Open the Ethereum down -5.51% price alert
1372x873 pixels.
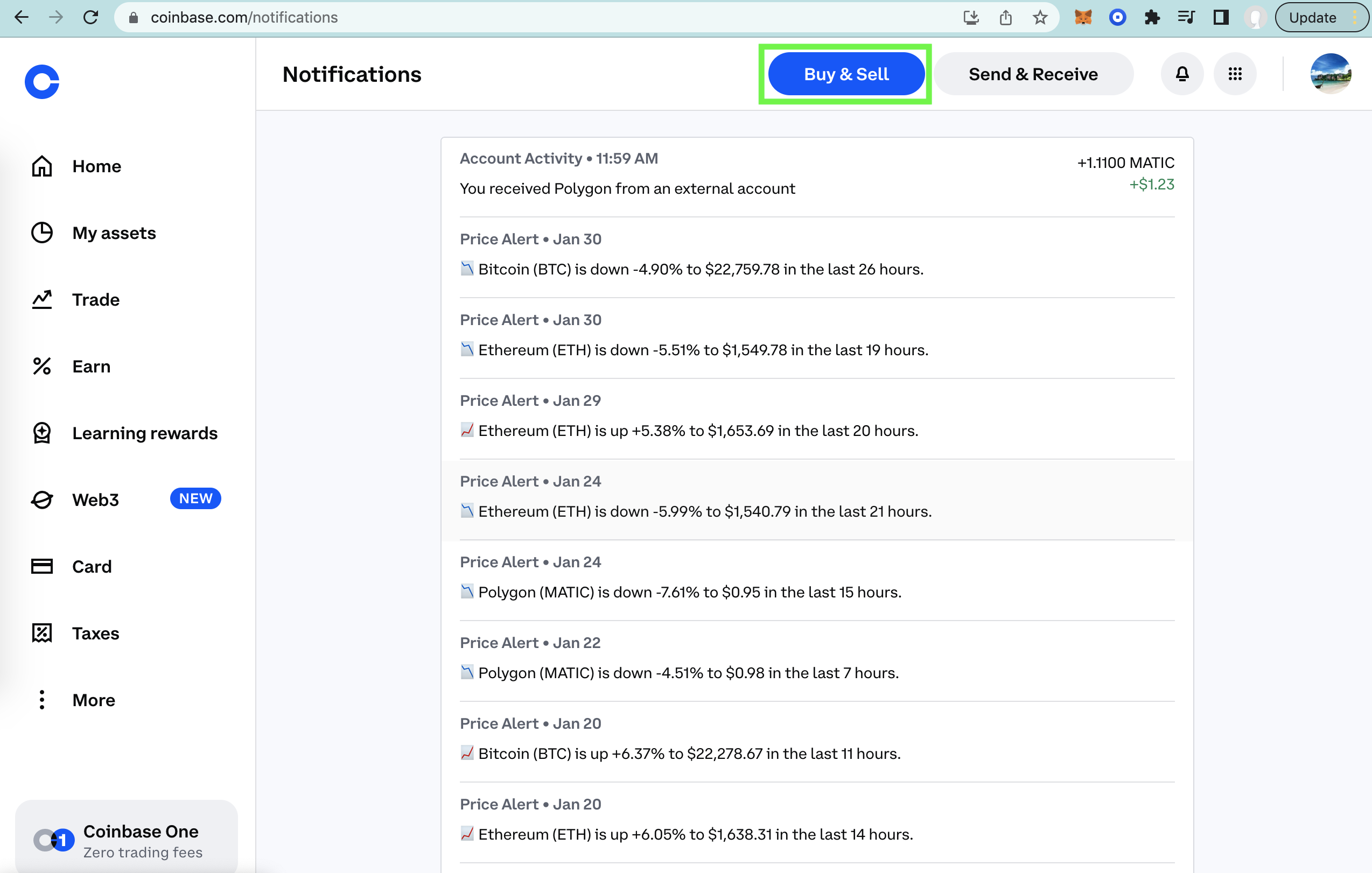coord(816,338)
